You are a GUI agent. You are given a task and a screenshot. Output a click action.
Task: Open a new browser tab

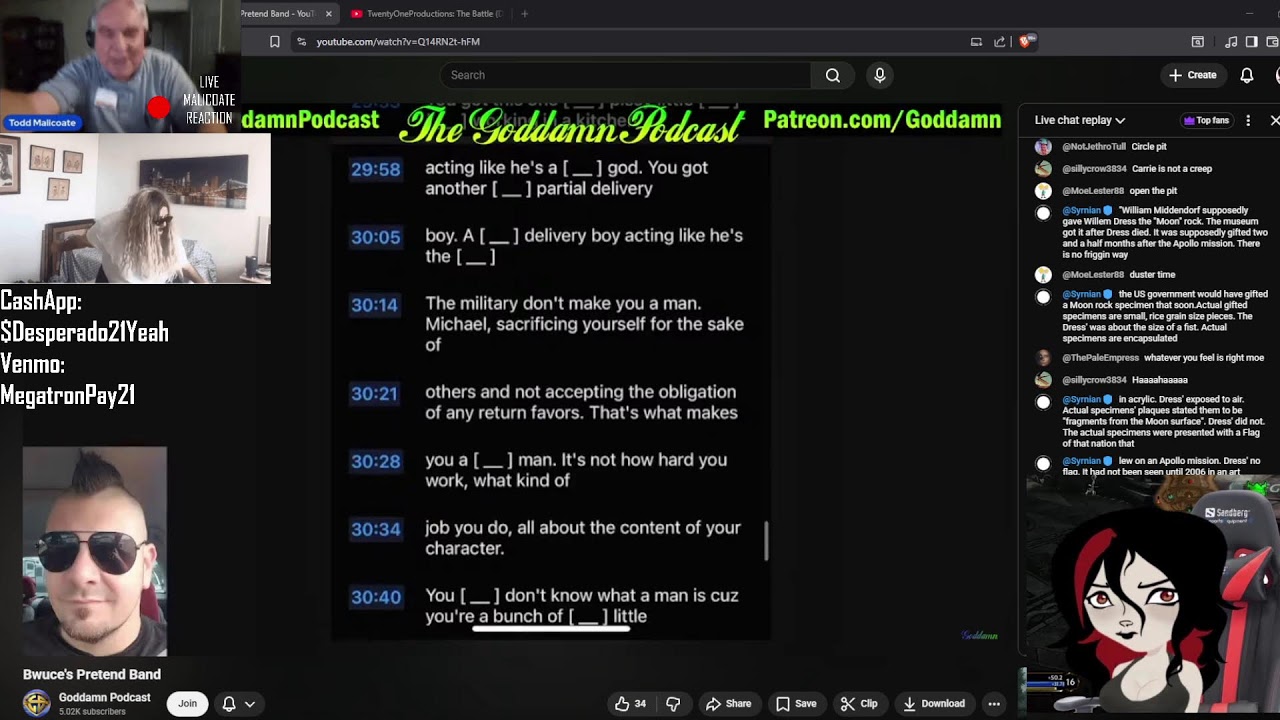click(x=524, y=14)
